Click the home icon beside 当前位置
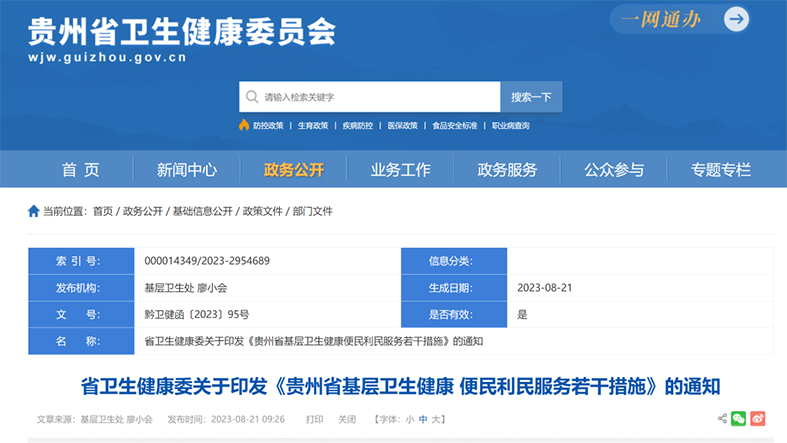The height and width of the screenshot is (443, 787). [x=34, y=211]
